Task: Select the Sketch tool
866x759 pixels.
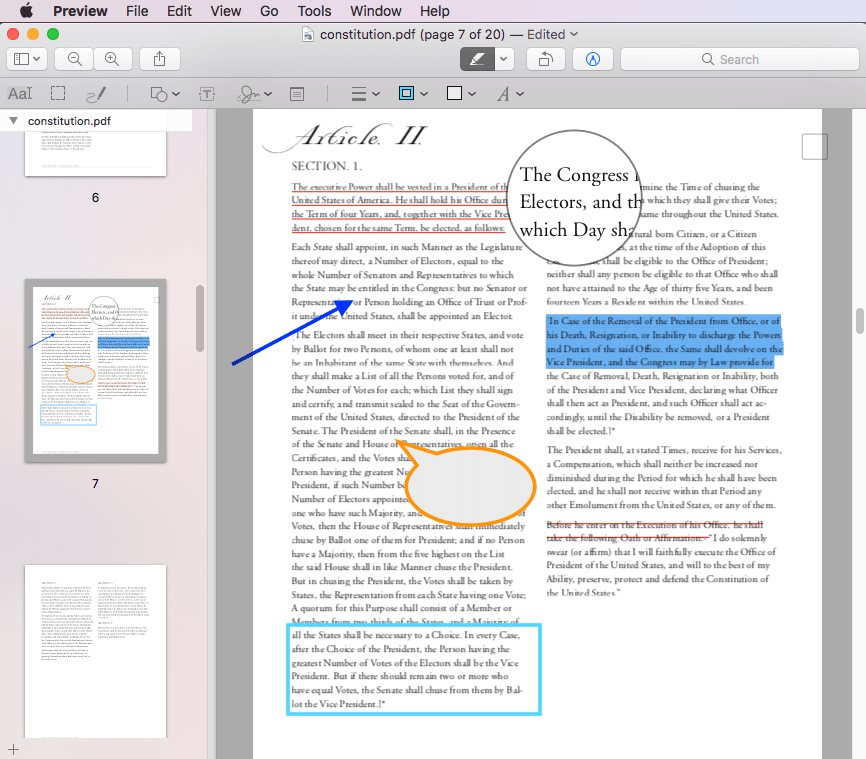Action: 95,93
